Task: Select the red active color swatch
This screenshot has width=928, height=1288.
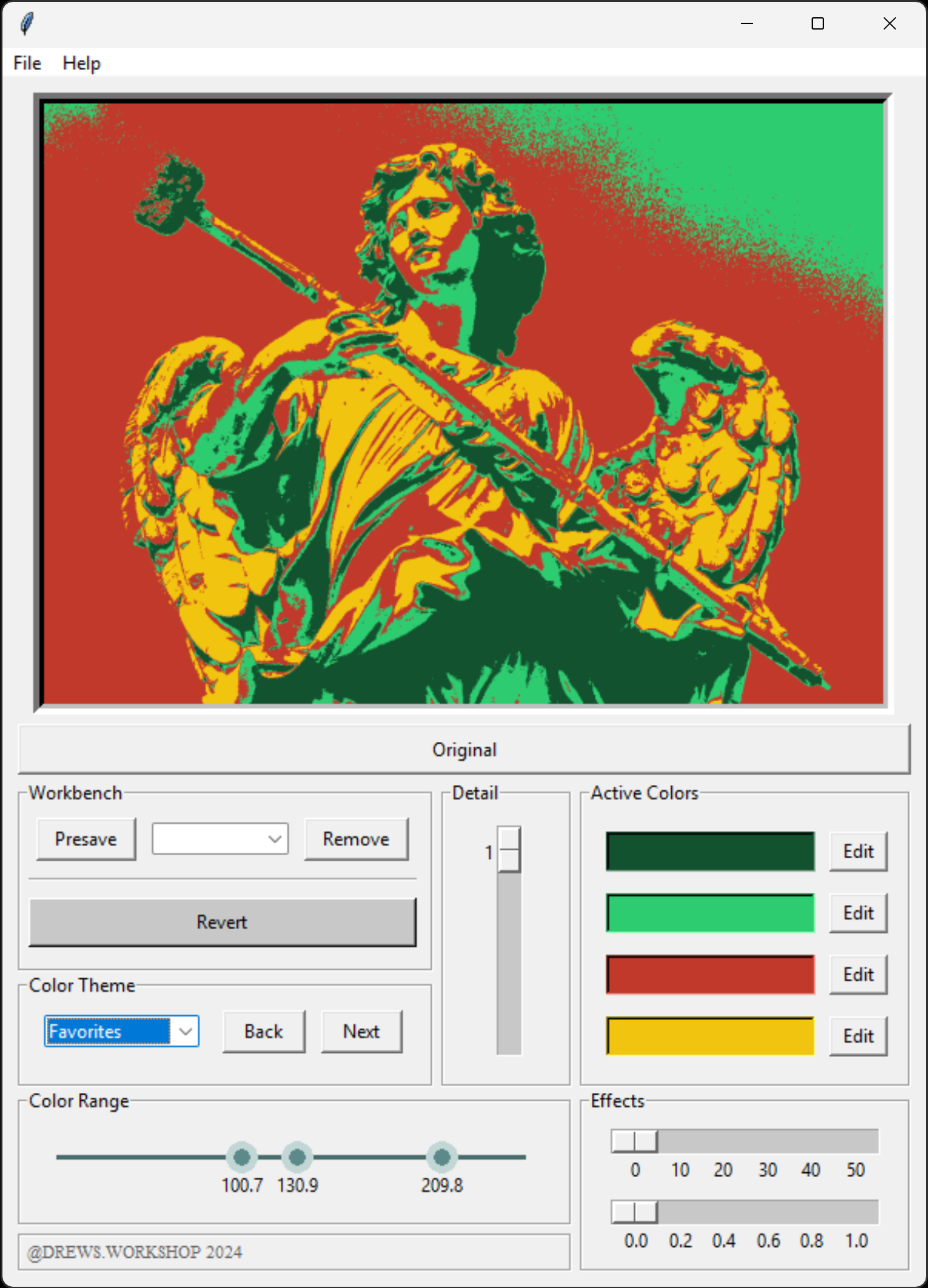Action: [x=710, y=975]
